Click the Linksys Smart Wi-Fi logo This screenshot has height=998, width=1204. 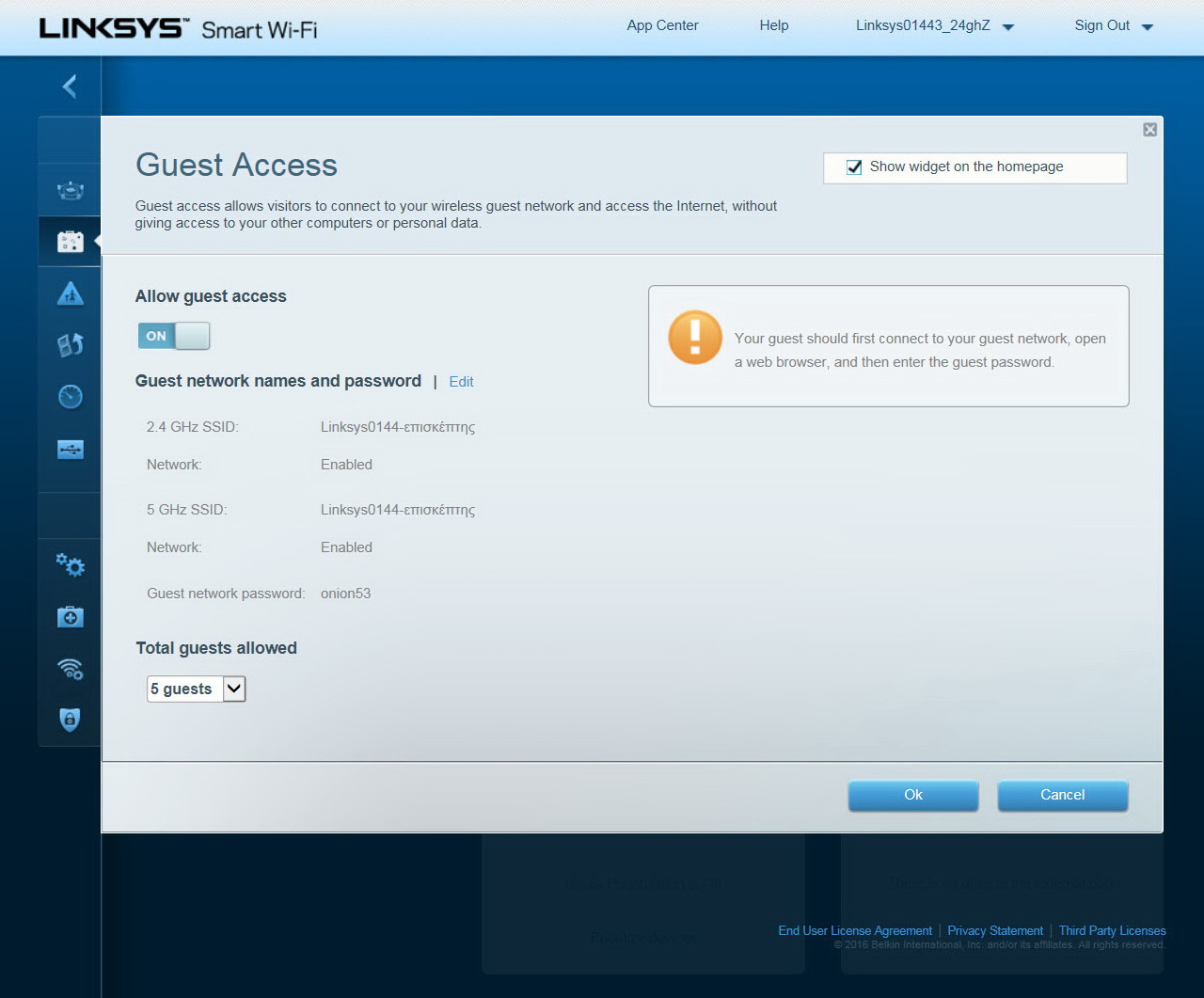179,28
